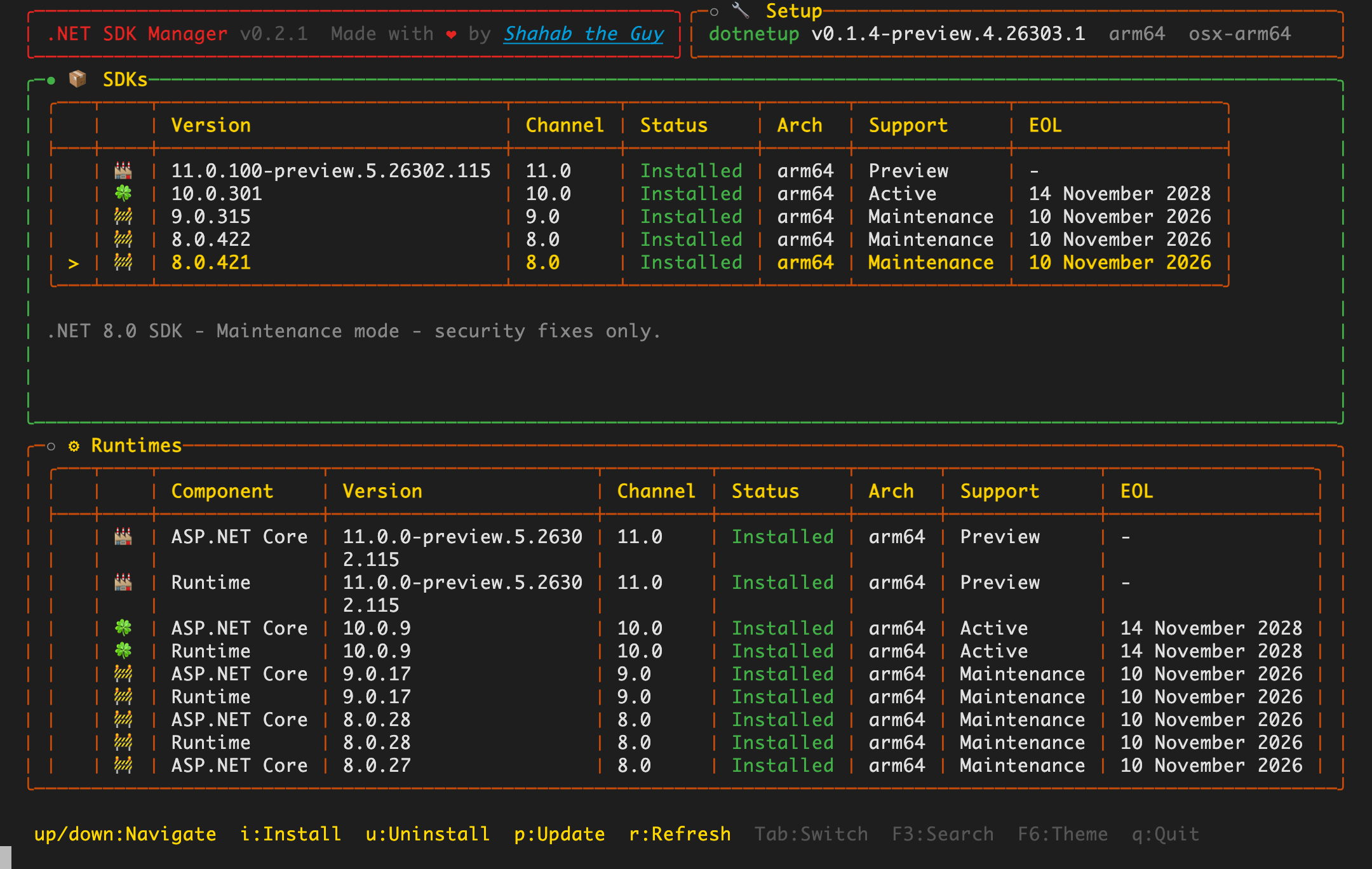Click the barrier icon on Runtime 9.0.17 row
This screenshot has width=1372, height=869.
tap(123, 696)
